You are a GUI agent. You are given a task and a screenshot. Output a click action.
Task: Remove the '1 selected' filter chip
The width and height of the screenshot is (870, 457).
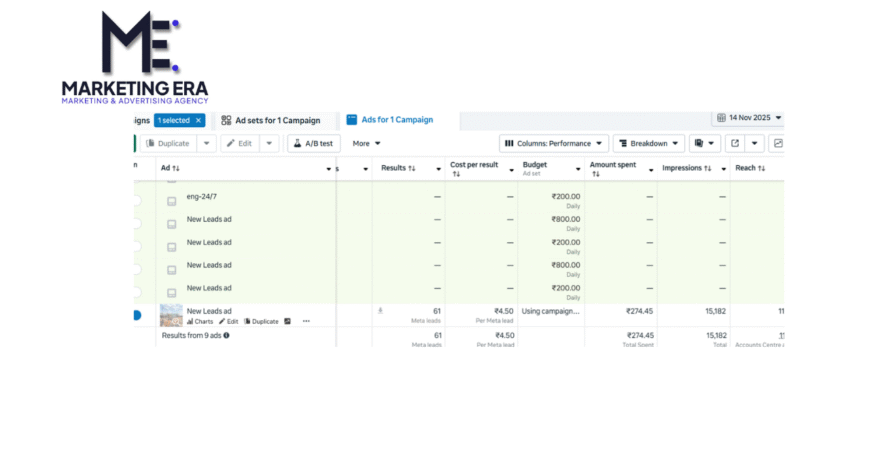[198, 120]
